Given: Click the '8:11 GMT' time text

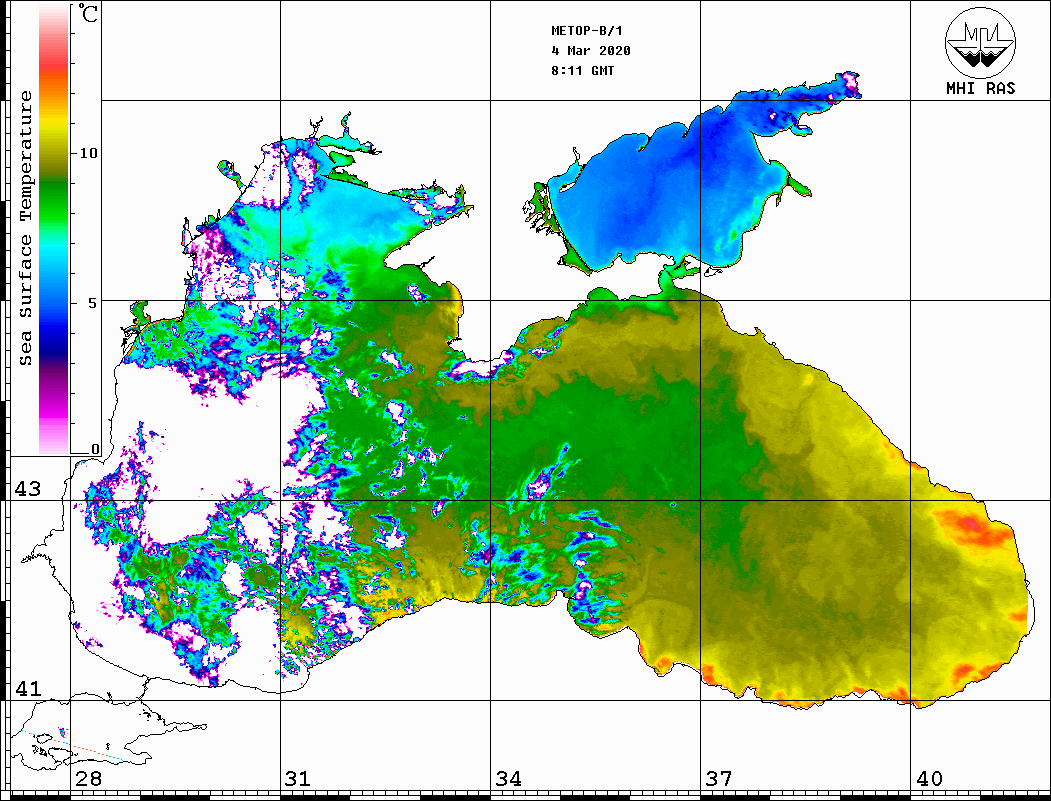Looking at the screenshot, I should point(582,71).
